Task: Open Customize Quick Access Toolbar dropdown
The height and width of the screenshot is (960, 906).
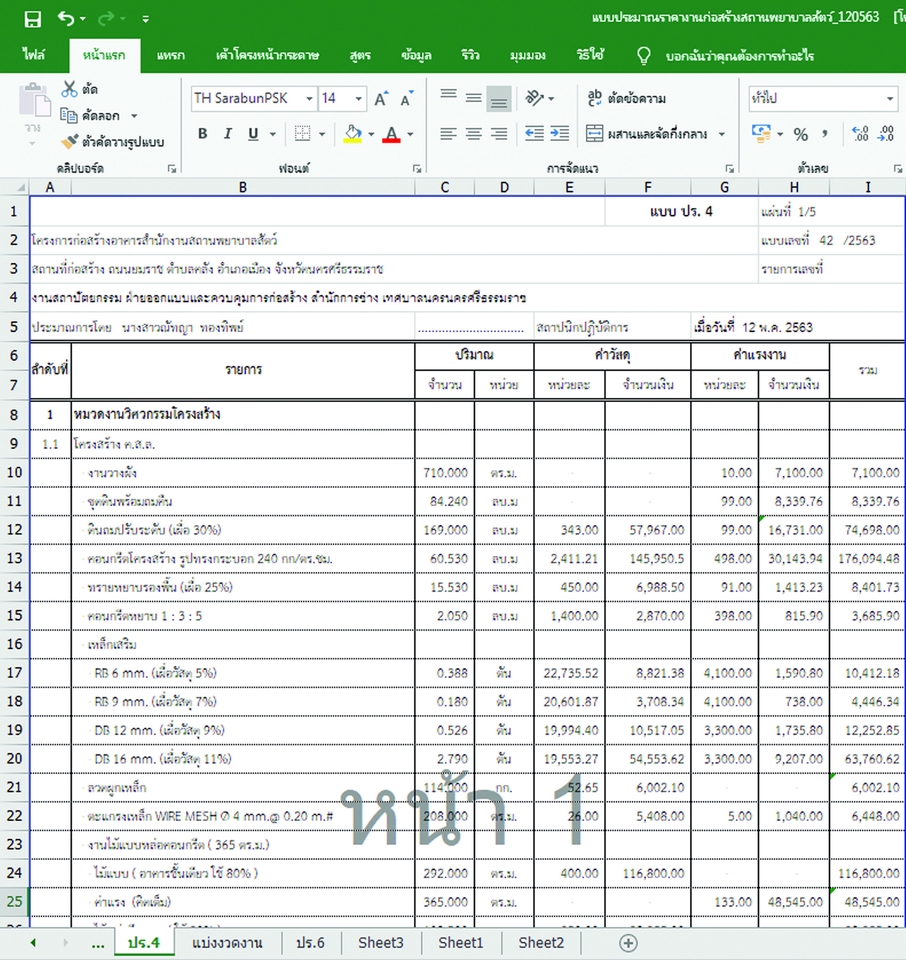Action: pyautogui.click(x=145, y=19)
